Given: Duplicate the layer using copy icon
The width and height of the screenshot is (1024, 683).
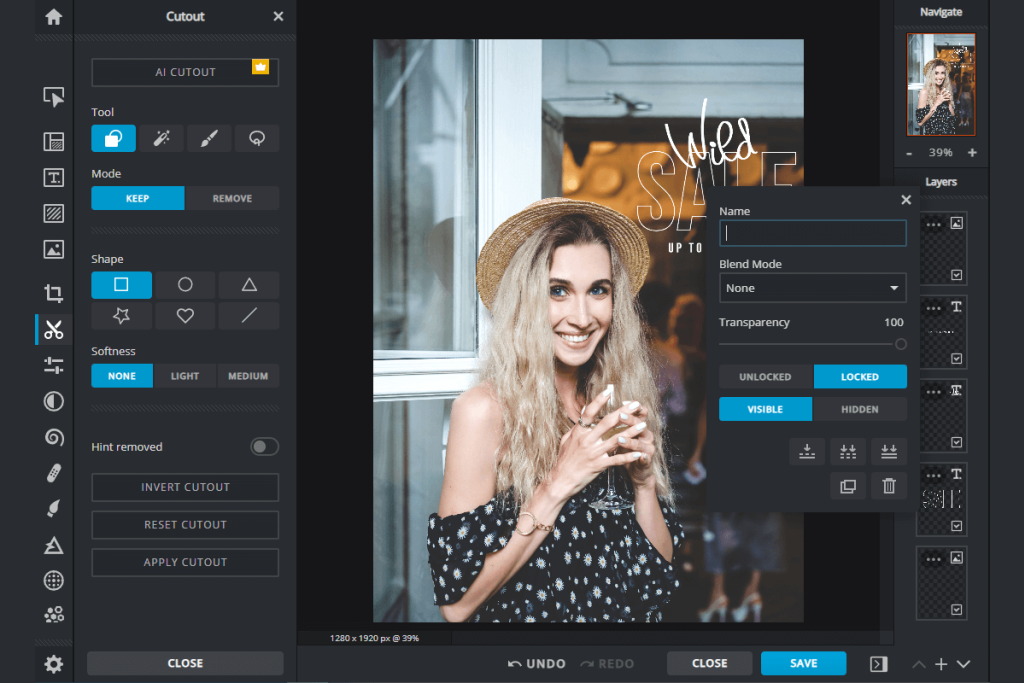Looking at the screenshot, I should pos(848,485).
